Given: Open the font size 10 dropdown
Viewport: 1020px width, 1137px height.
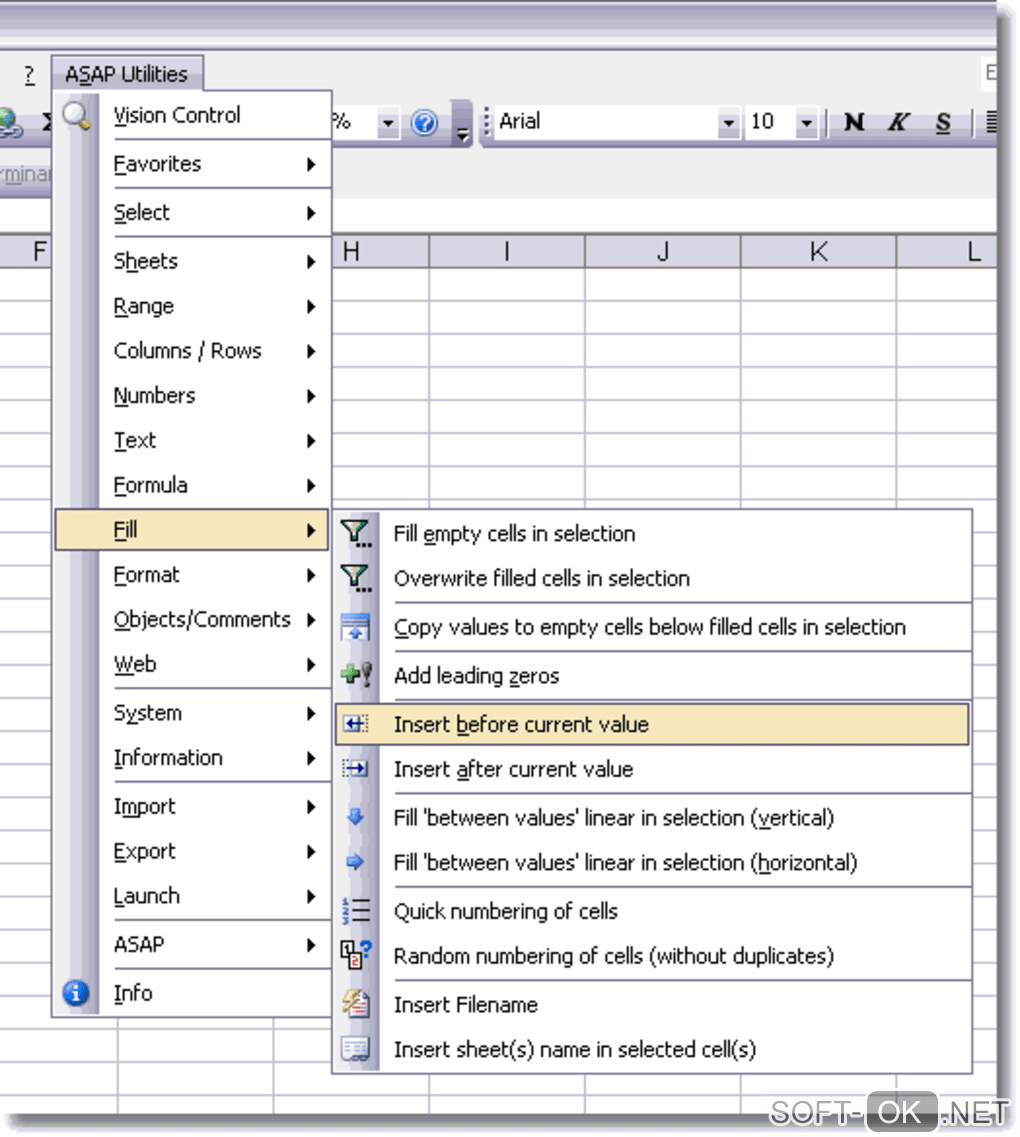Looking at the screenshot, I should [806, 123].
